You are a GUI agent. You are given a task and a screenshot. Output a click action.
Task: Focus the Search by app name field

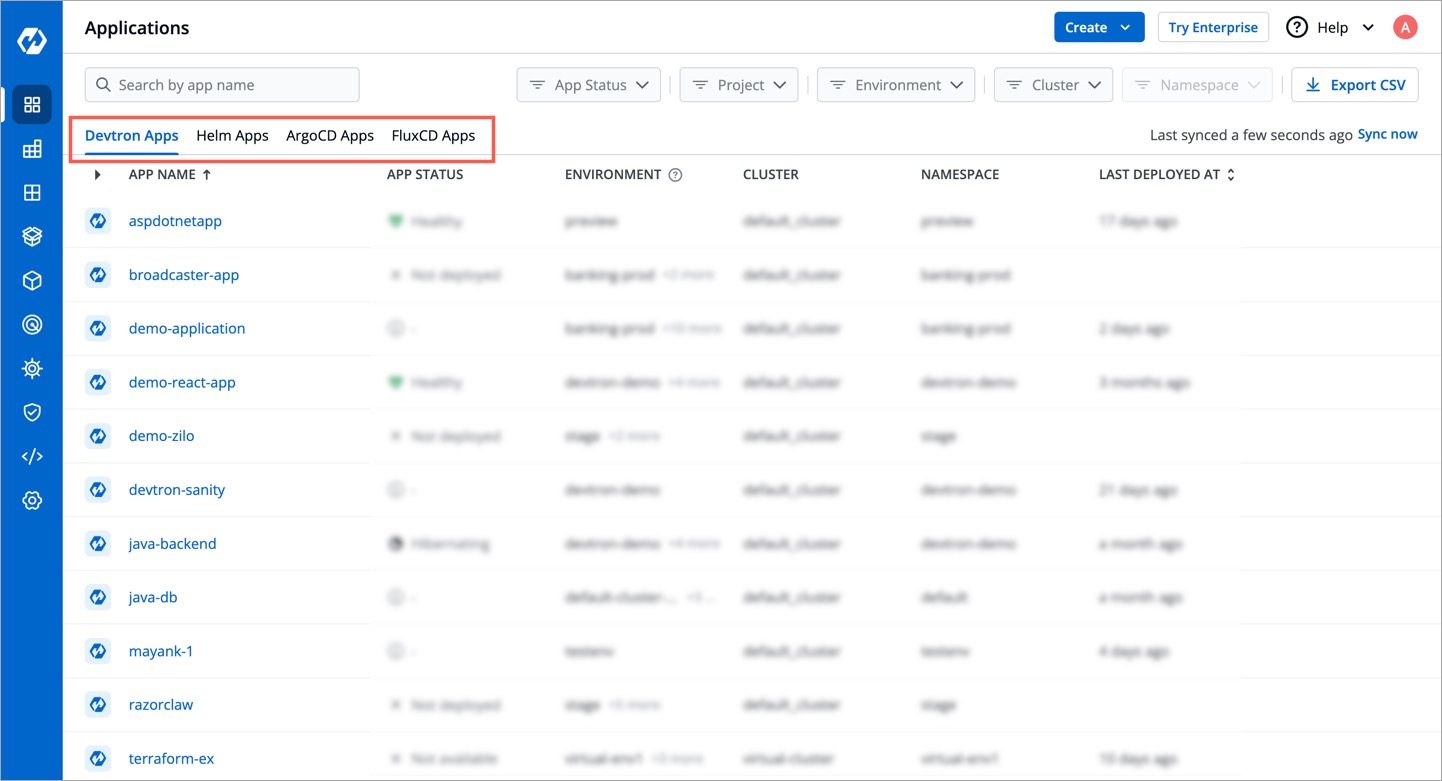(222, 85)
